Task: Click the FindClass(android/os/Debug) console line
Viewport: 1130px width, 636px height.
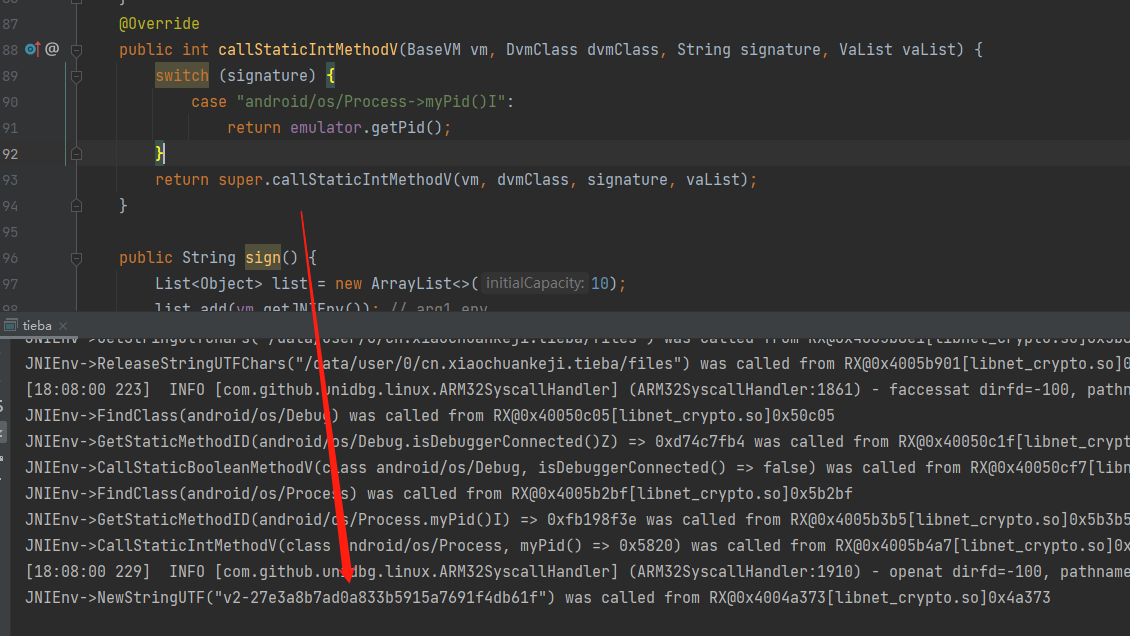Action: pos(430,416)
